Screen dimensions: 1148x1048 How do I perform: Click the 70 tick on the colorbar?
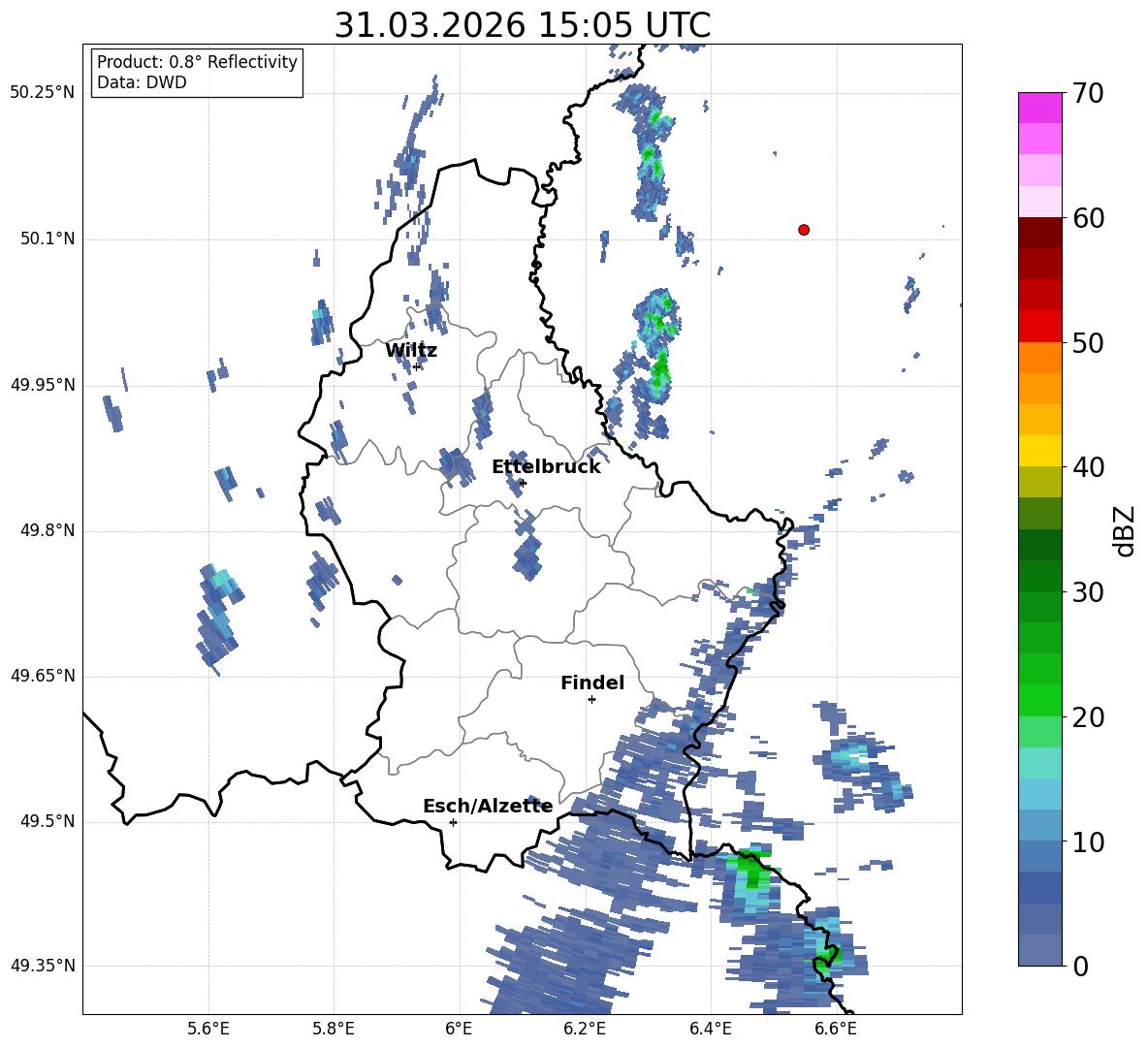[1088, 93]
